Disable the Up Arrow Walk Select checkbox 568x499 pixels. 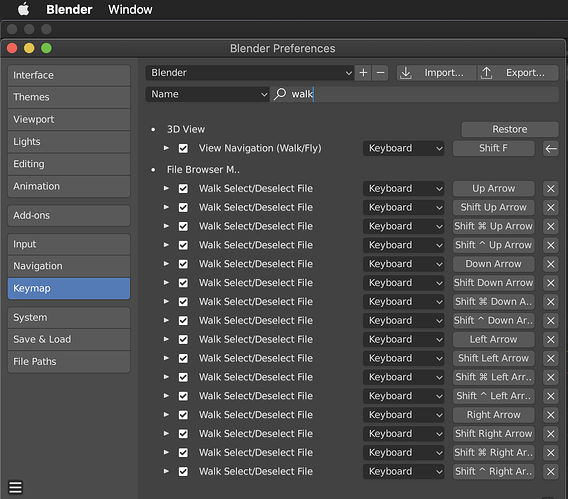[183, 189]
